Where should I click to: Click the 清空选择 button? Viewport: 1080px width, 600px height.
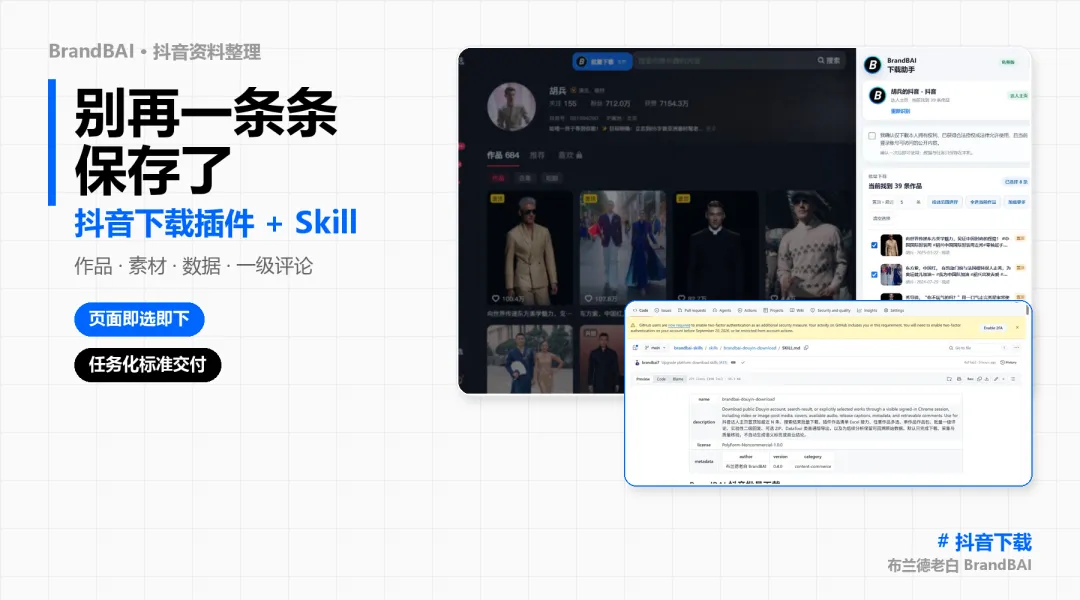(882, 218)
